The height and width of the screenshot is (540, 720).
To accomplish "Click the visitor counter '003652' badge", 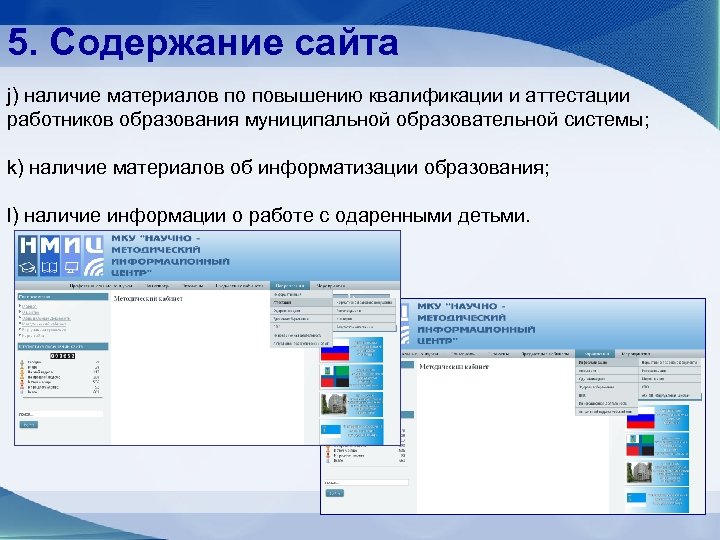I will click(62, 356).
